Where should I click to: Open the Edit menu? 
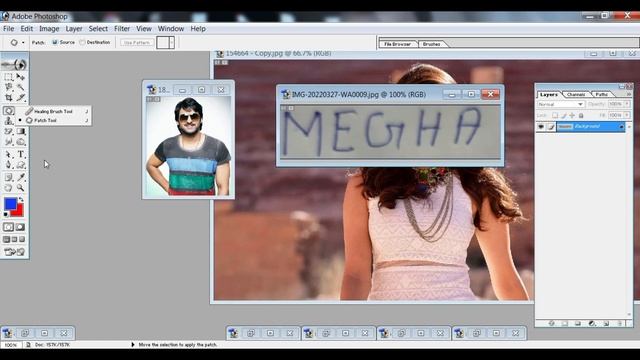[27, 29]
